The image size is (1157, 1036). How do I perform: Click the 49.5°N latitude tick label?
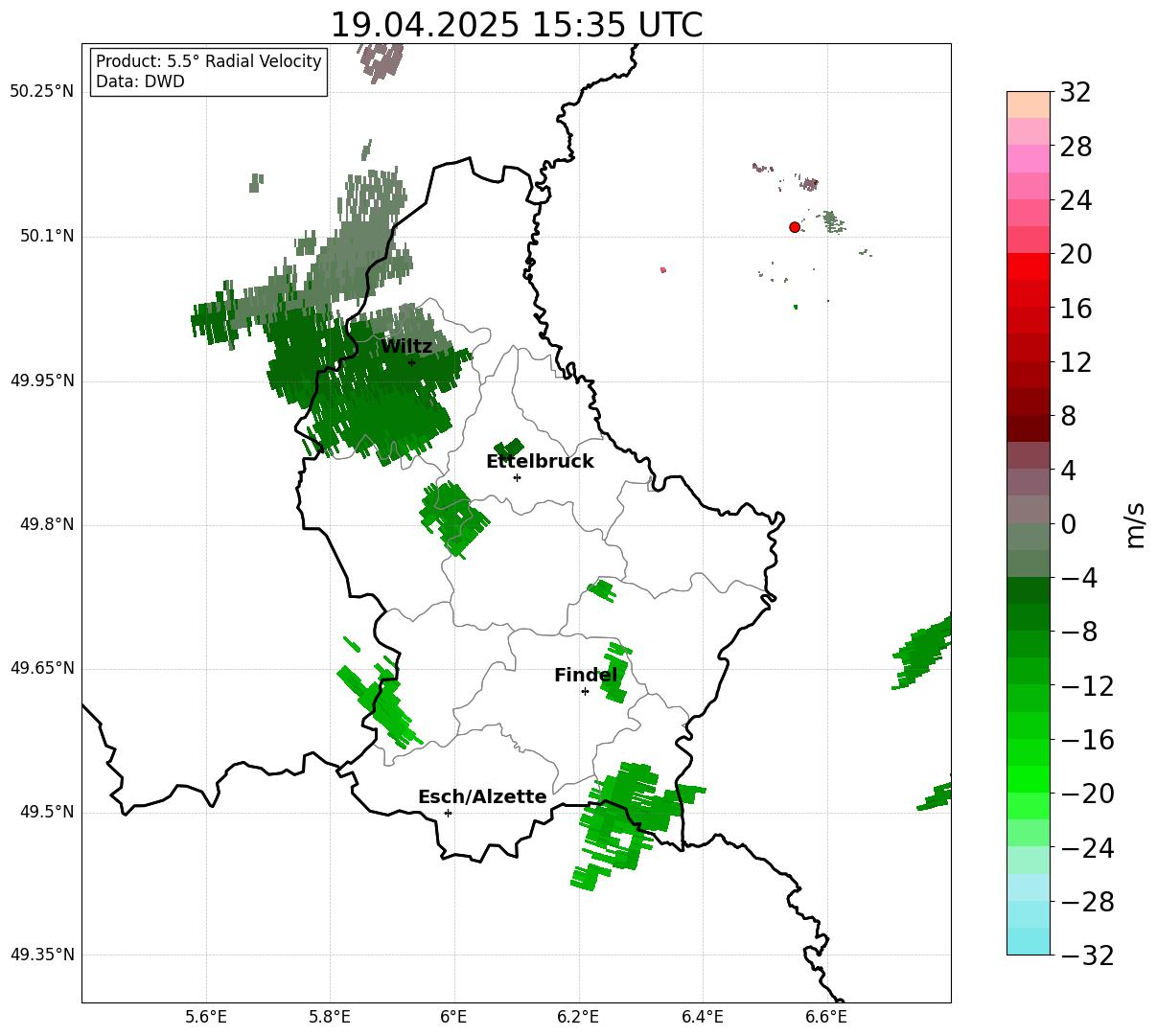click(x=46, y=812)
